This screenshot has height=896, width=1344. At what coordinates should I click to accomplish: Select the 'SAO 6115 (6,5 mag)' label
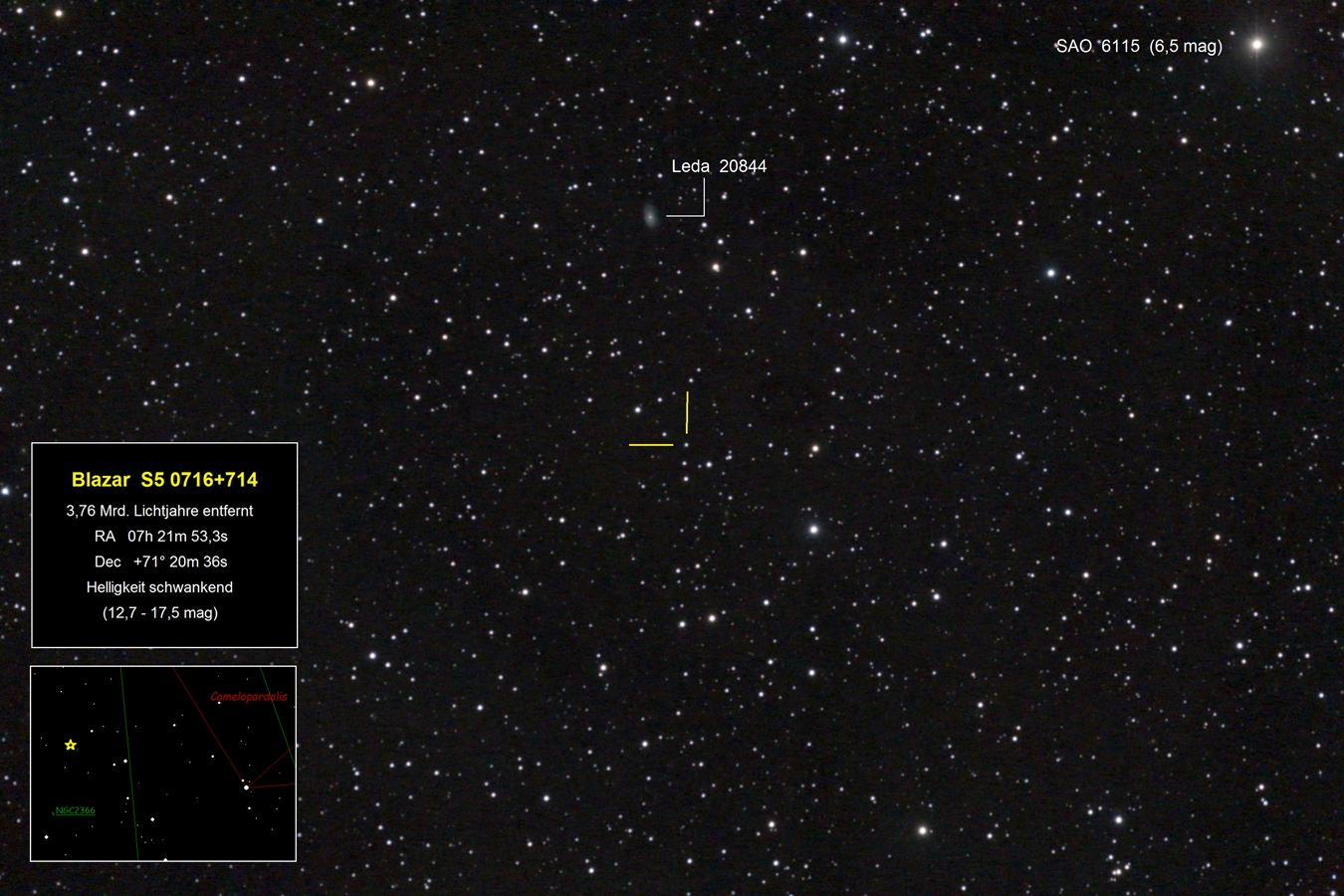[1138, 46]
